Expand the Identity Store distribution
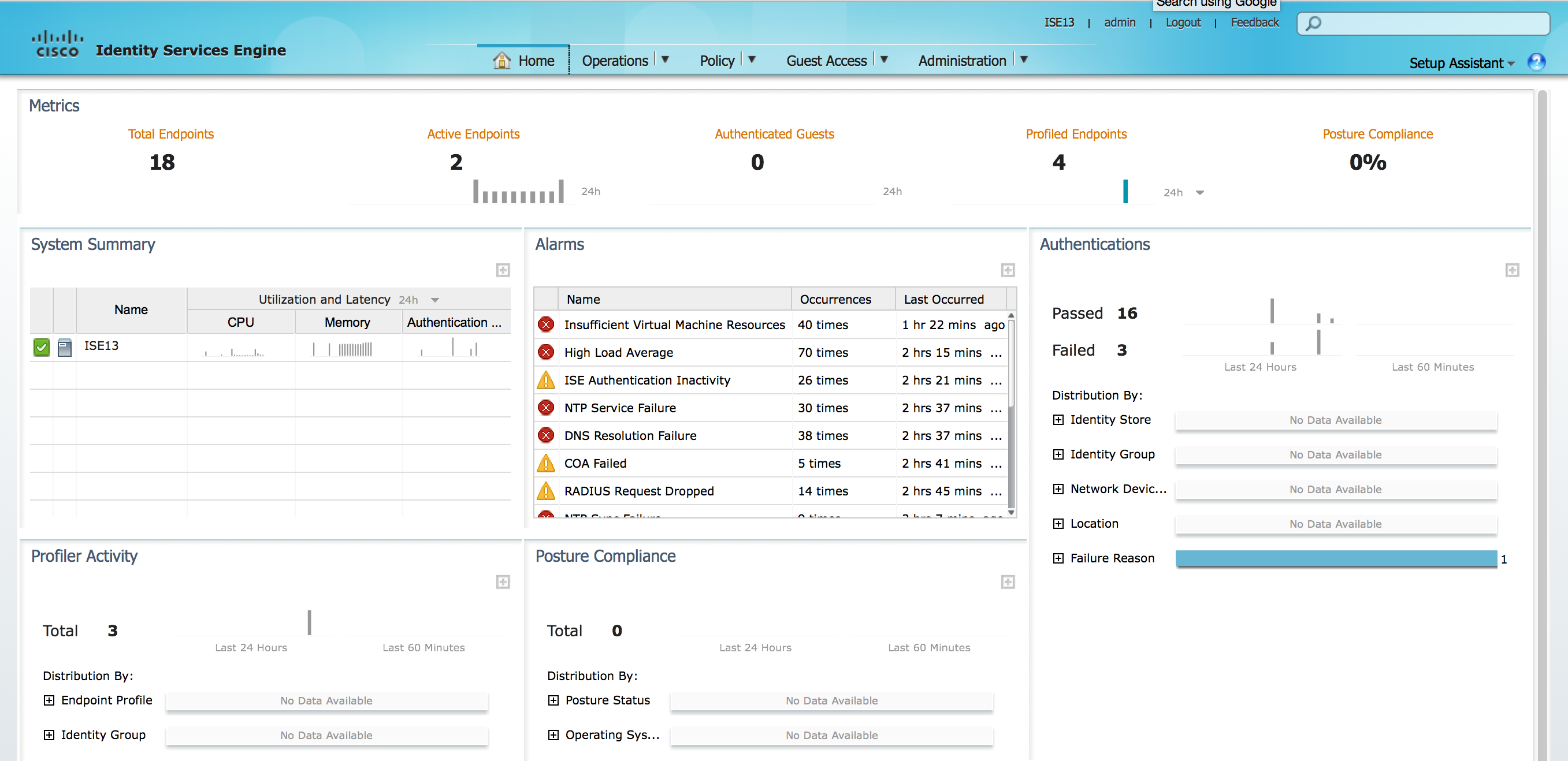Viewport: 1568px width, 761px height. [1058, 420]
